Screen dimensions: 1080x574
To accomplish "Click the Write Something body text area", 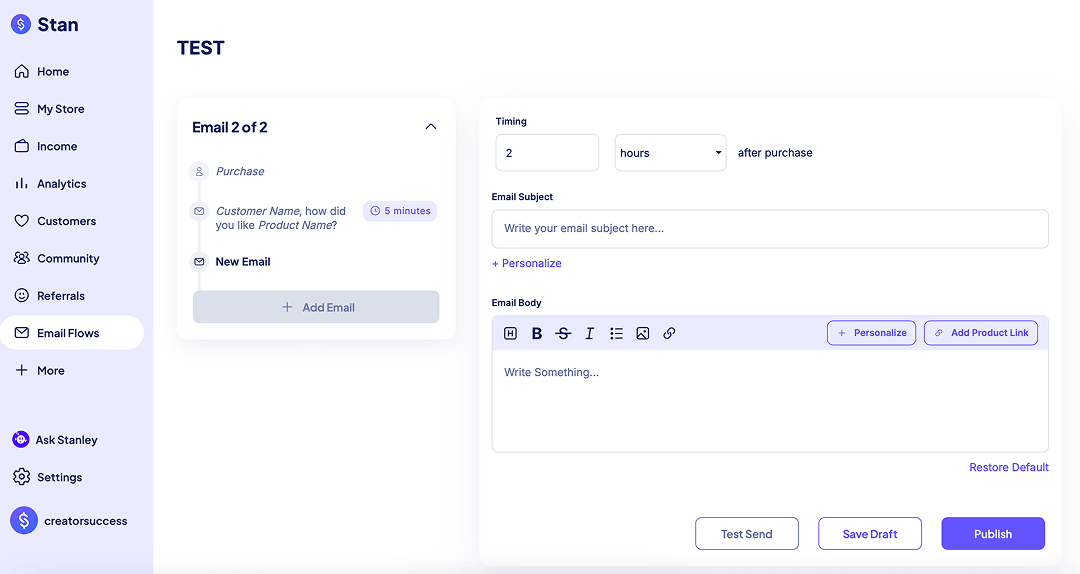I will pos(770,401).
